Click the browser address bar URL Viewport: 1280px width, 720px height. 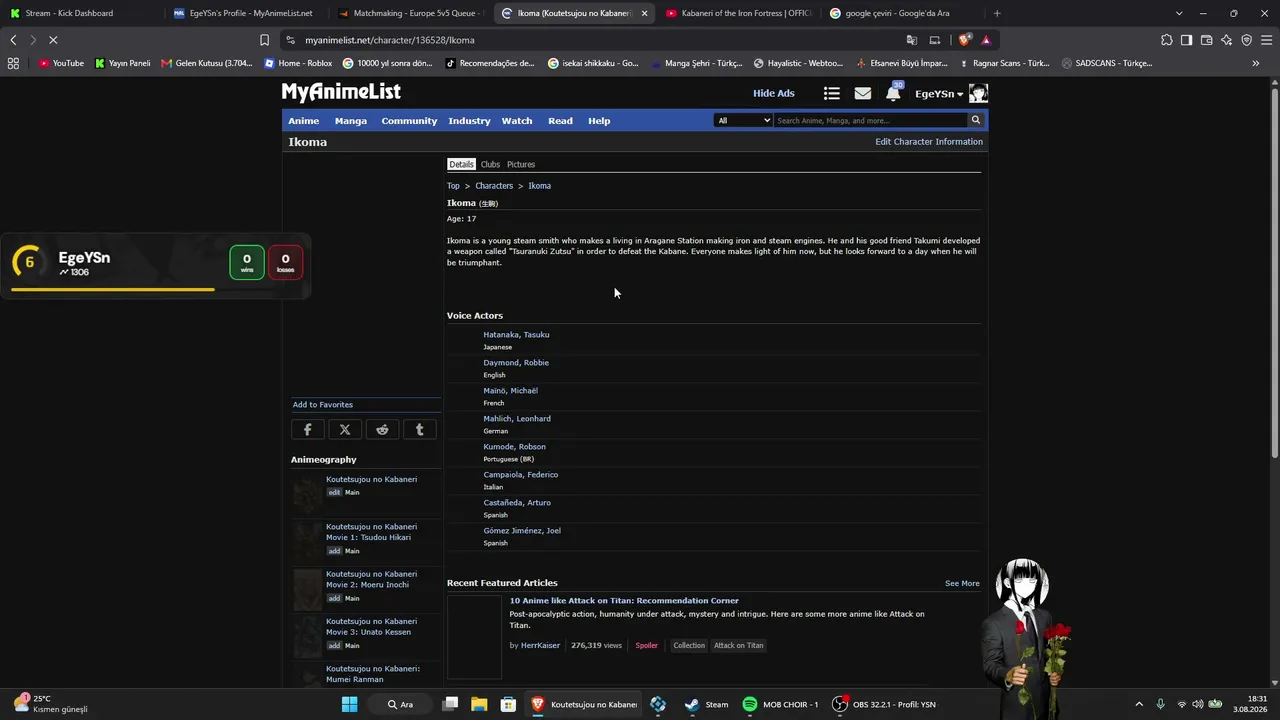[x=390, y=40]
